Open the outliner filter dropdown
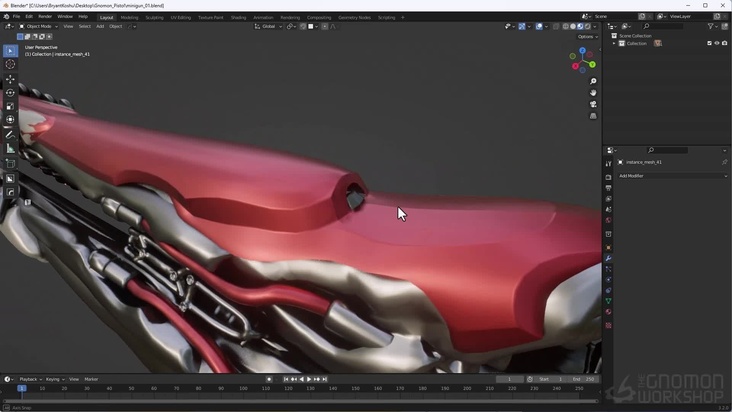The height and width of the screenshot is (412, 732). coord(712,27)
